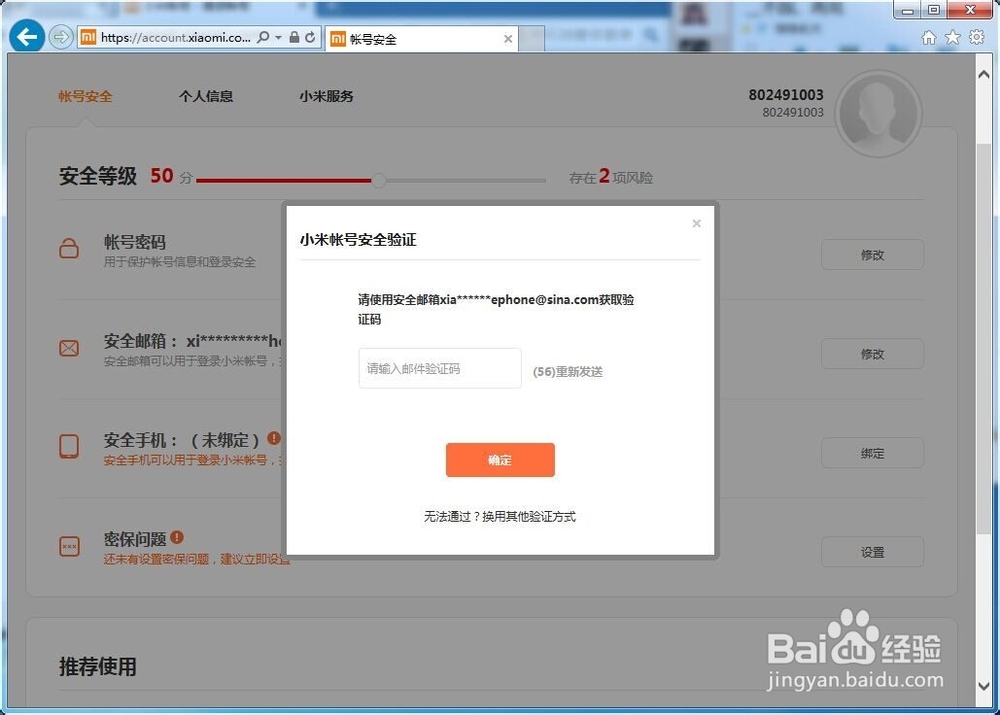Click the lock icon beside 帐号密码
The image size is (1000, 715).
(x=68, y=249)
